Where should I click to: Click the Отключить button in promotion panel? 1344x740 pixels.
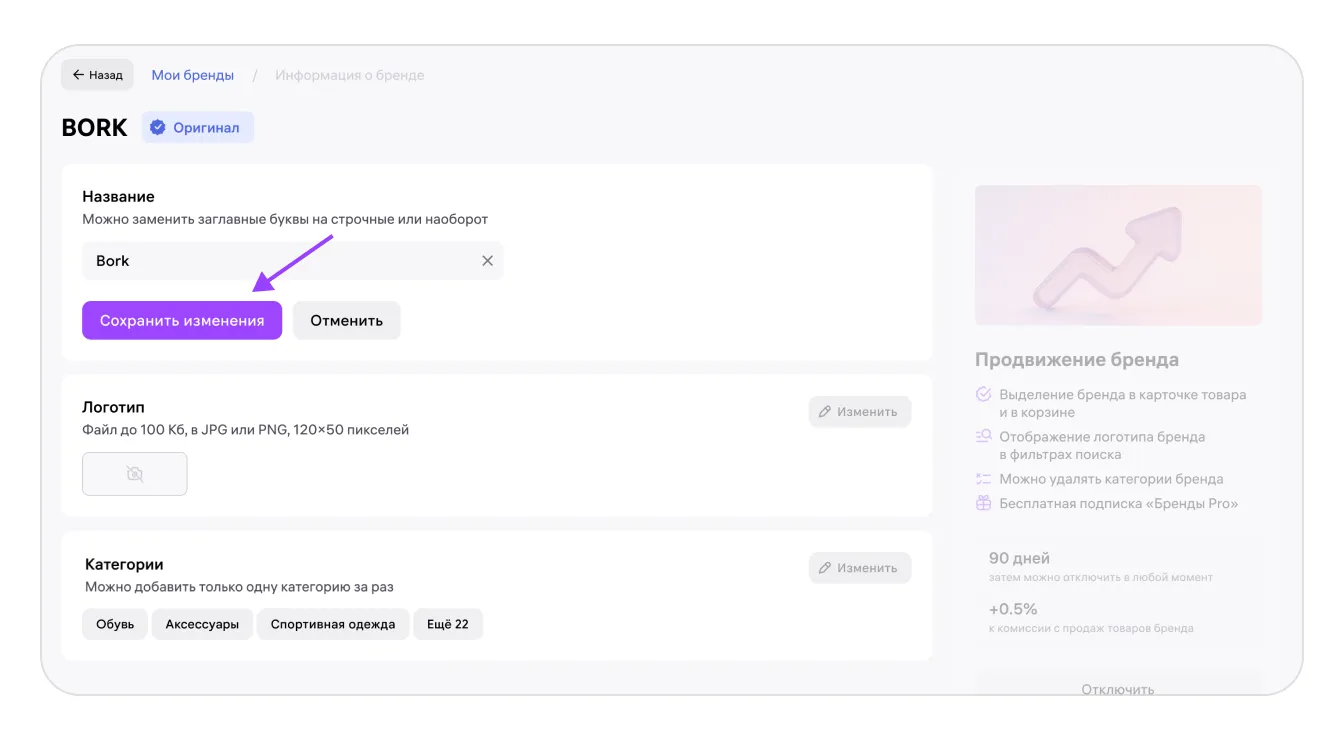click(1118, 688)
